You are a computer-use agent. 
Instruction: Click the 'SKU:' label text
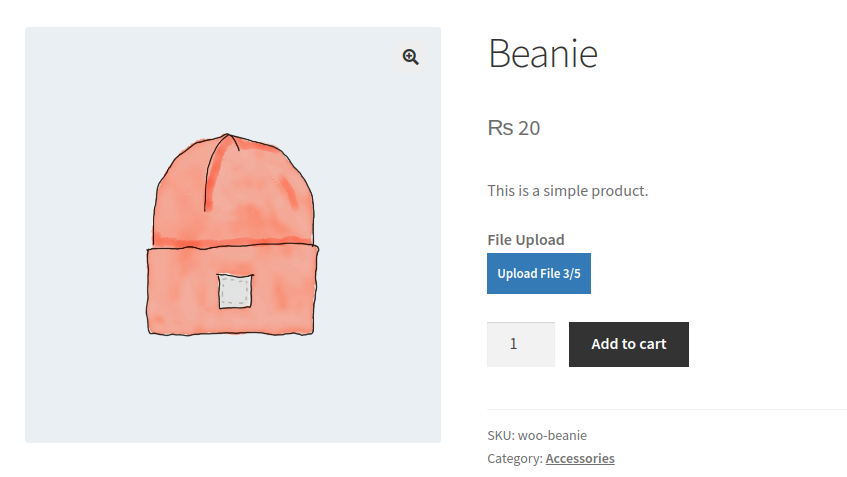pyautogui.click(x=500, y=435)
